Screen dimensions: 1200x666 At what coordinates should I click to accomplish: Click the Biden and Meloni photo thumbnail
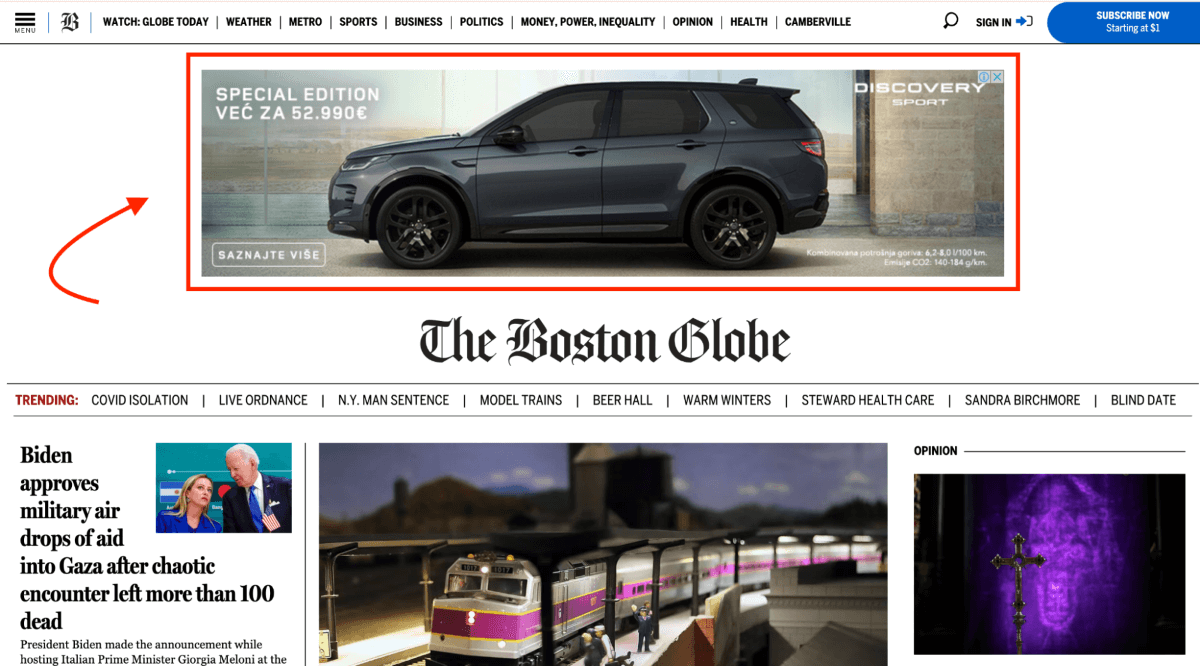223,488
